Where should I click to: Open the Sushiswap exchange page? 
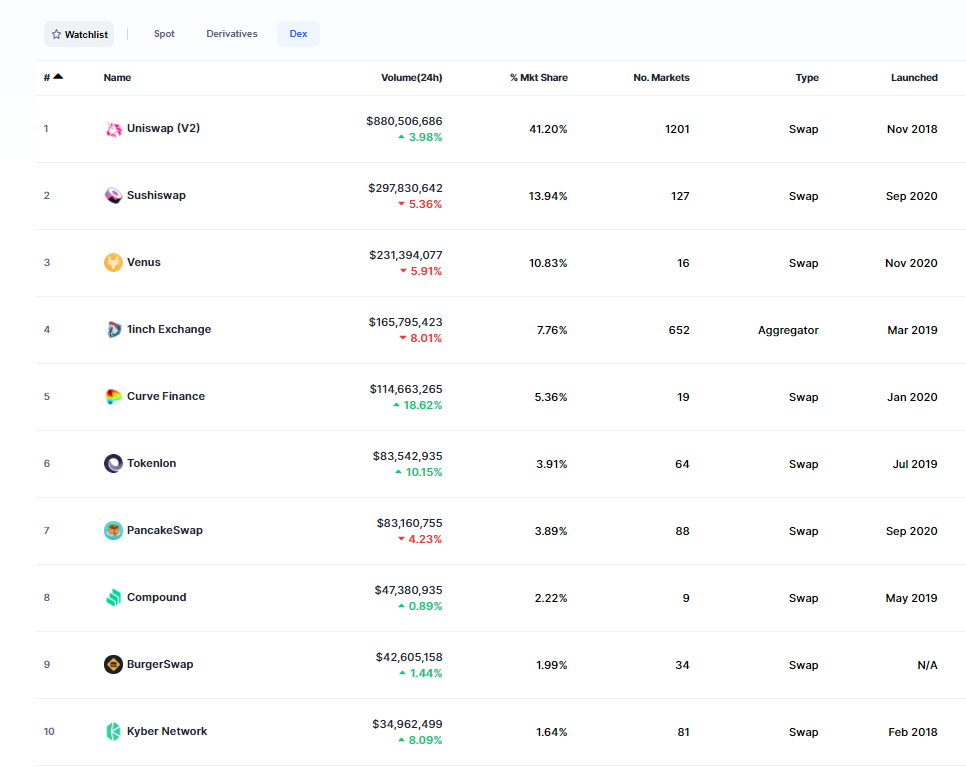coord(156,195)
